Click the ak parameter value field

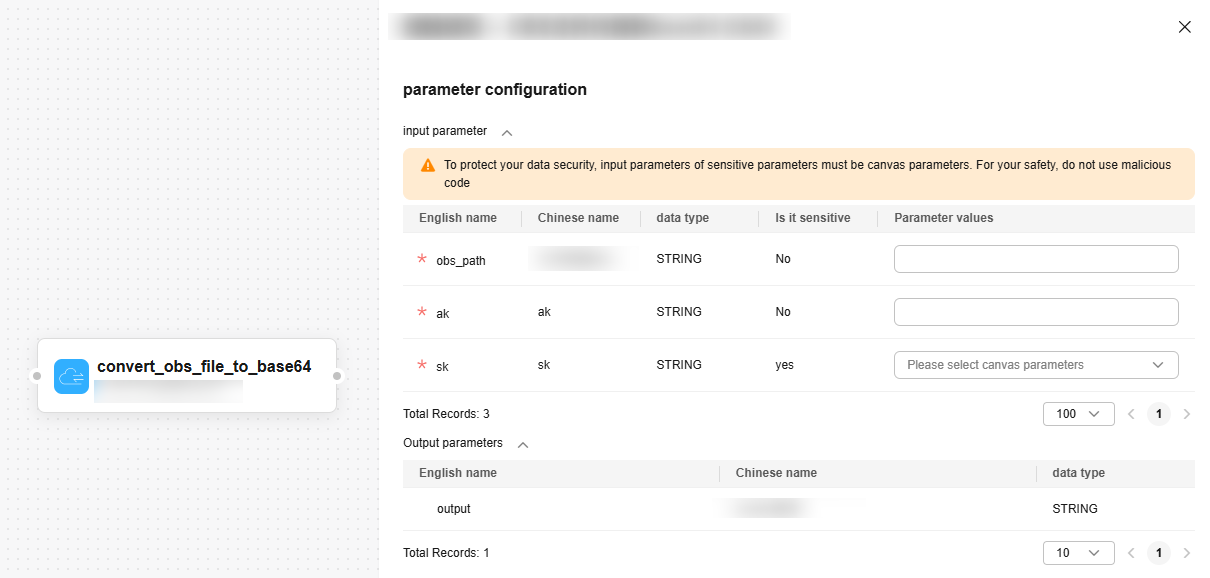click(1036, 312)
